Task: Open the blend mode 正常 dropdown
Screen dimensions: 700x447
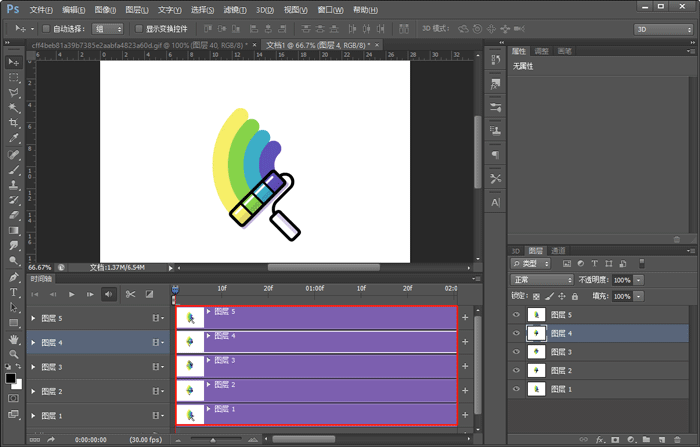Action: point(542,280)
